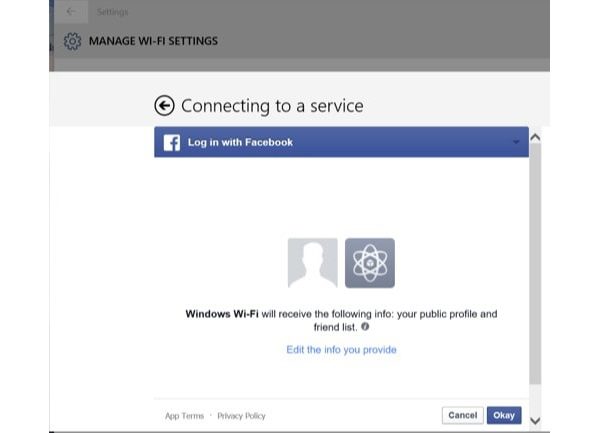Viewport: 600px width, 433px height.
Task: Go back using the circled arrow icon
Action: (x=164, y=106)
